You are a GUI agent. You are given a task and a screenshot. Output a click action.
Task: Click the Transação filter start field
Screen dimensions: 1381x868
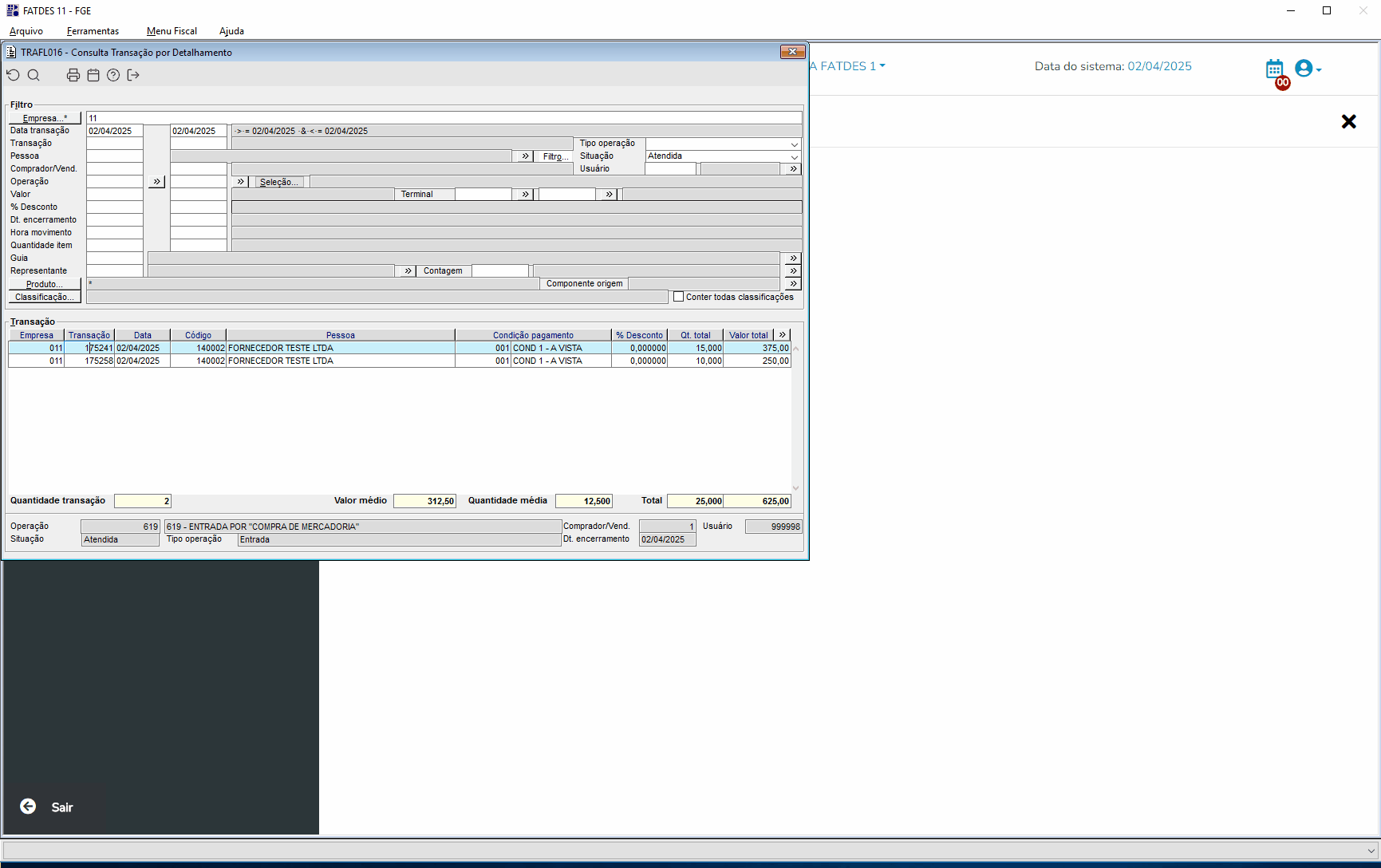[115, 144]
